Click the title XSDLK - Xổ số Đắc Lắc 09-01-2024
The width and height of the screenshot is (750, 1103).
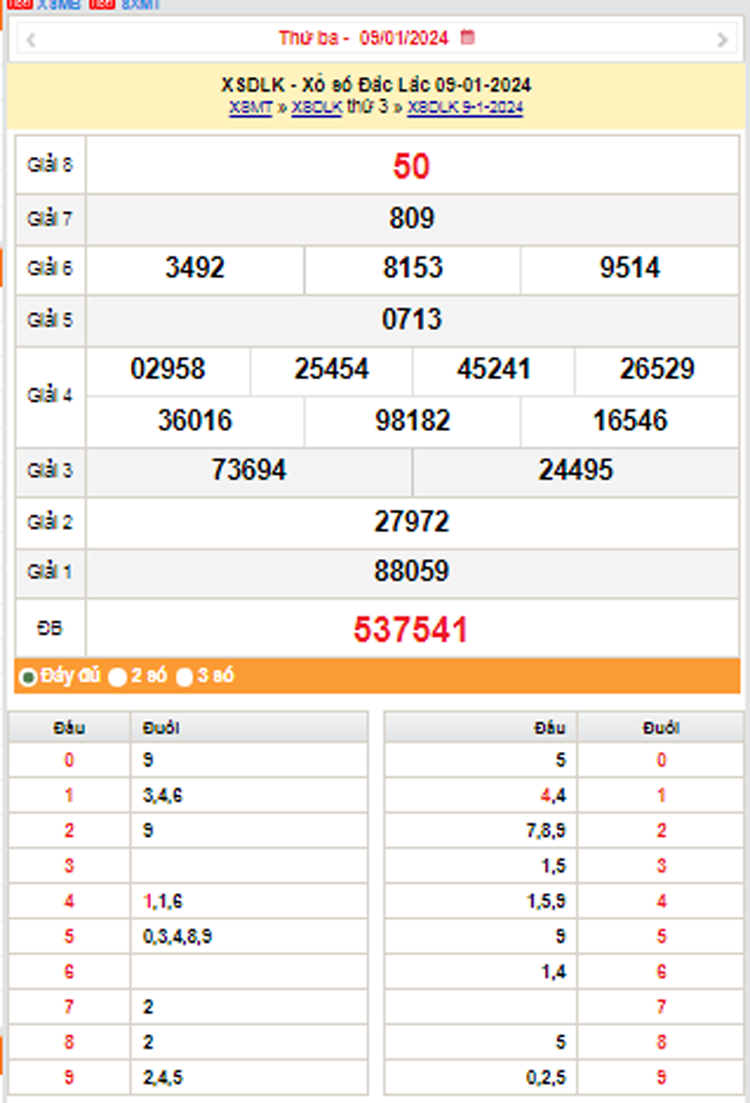coord(376,85)
